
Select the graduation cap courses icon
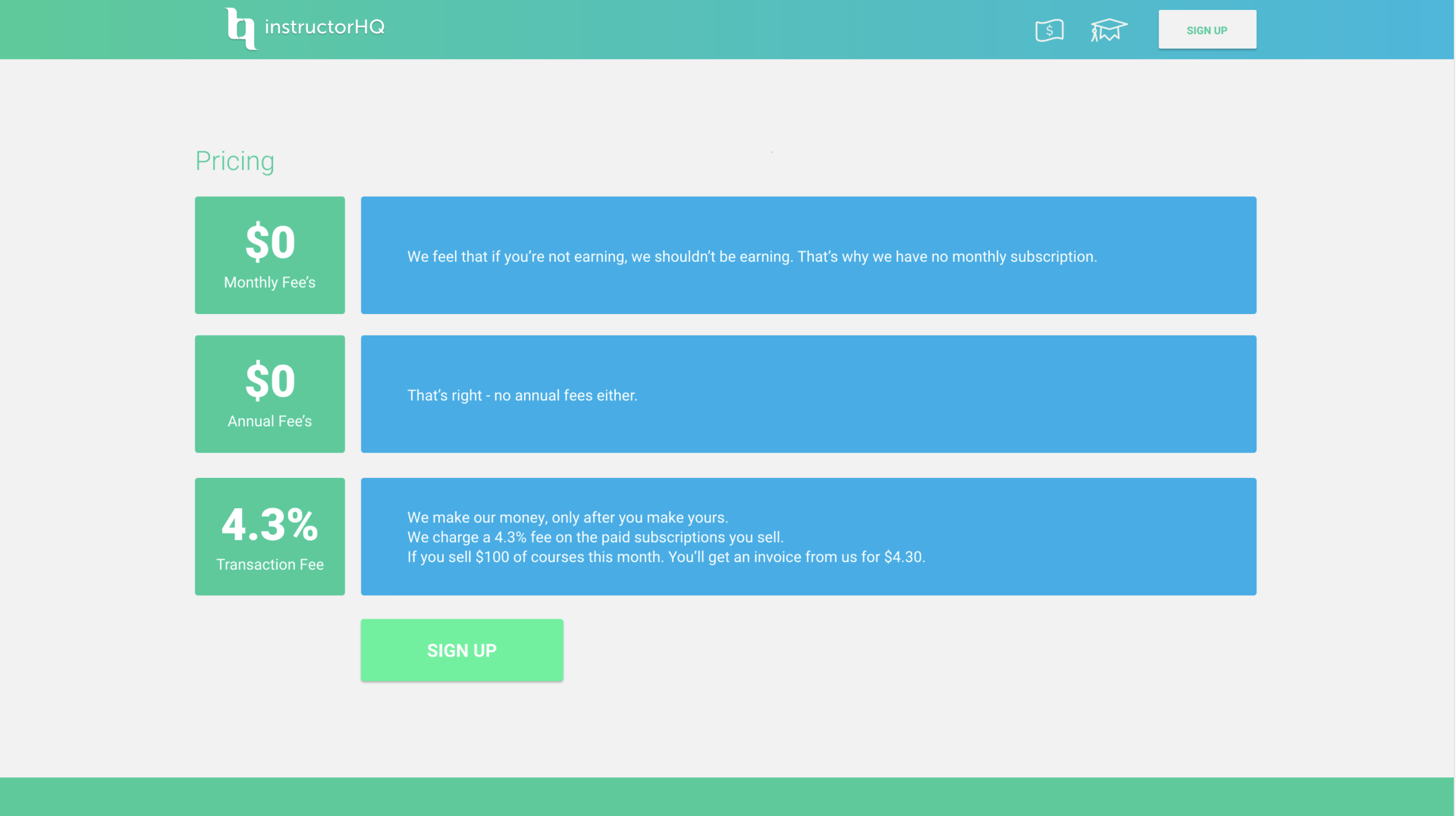(x=1108, y=29)
